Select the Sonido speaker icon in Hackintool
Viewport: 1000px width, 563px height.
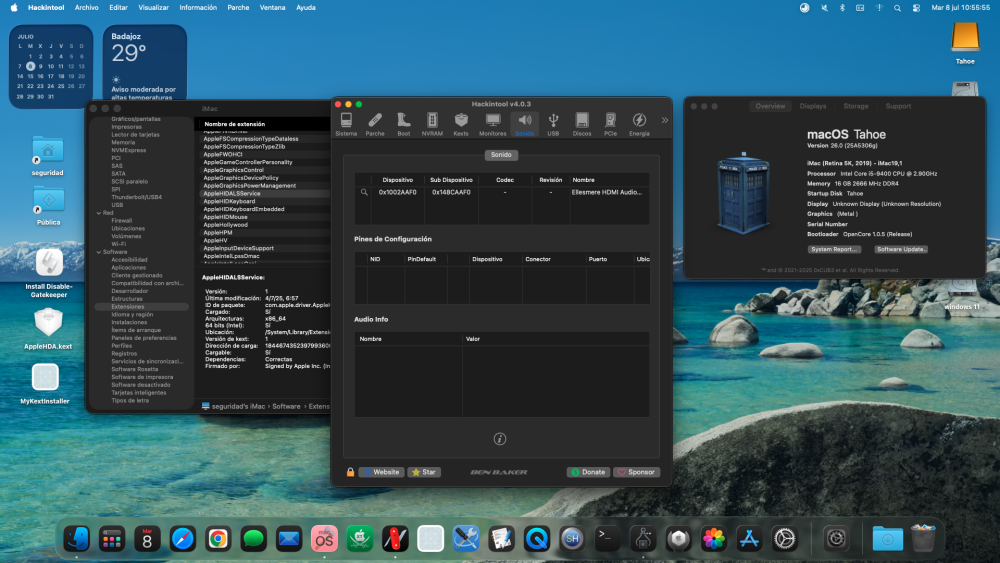pos(524,124)
